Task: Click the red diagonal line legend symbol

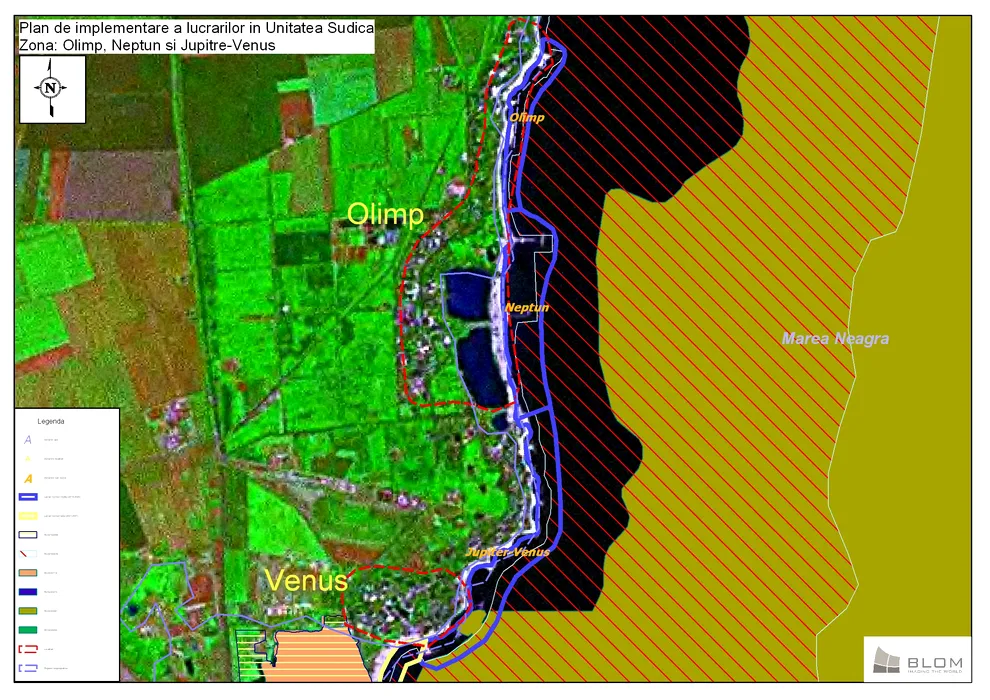Action: [29, 553]
